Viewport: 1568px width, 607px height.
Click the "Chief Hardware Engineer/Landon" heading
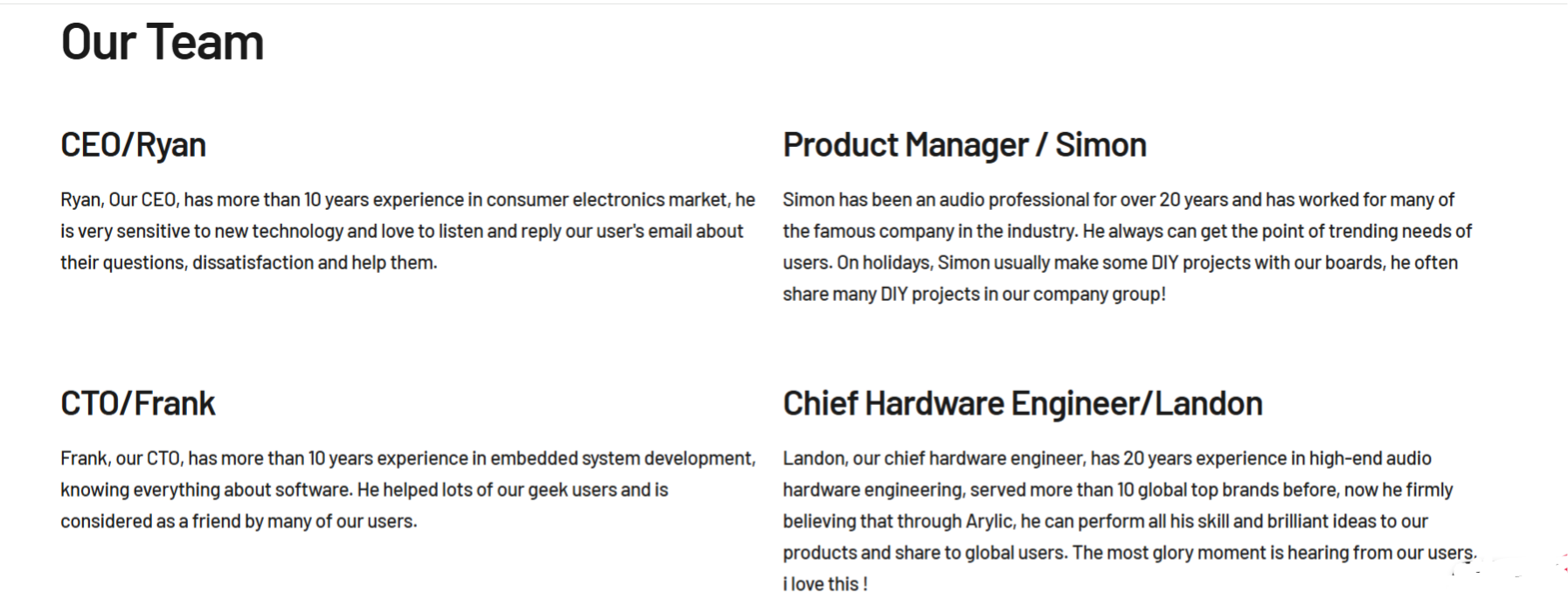pos(1022,403)
